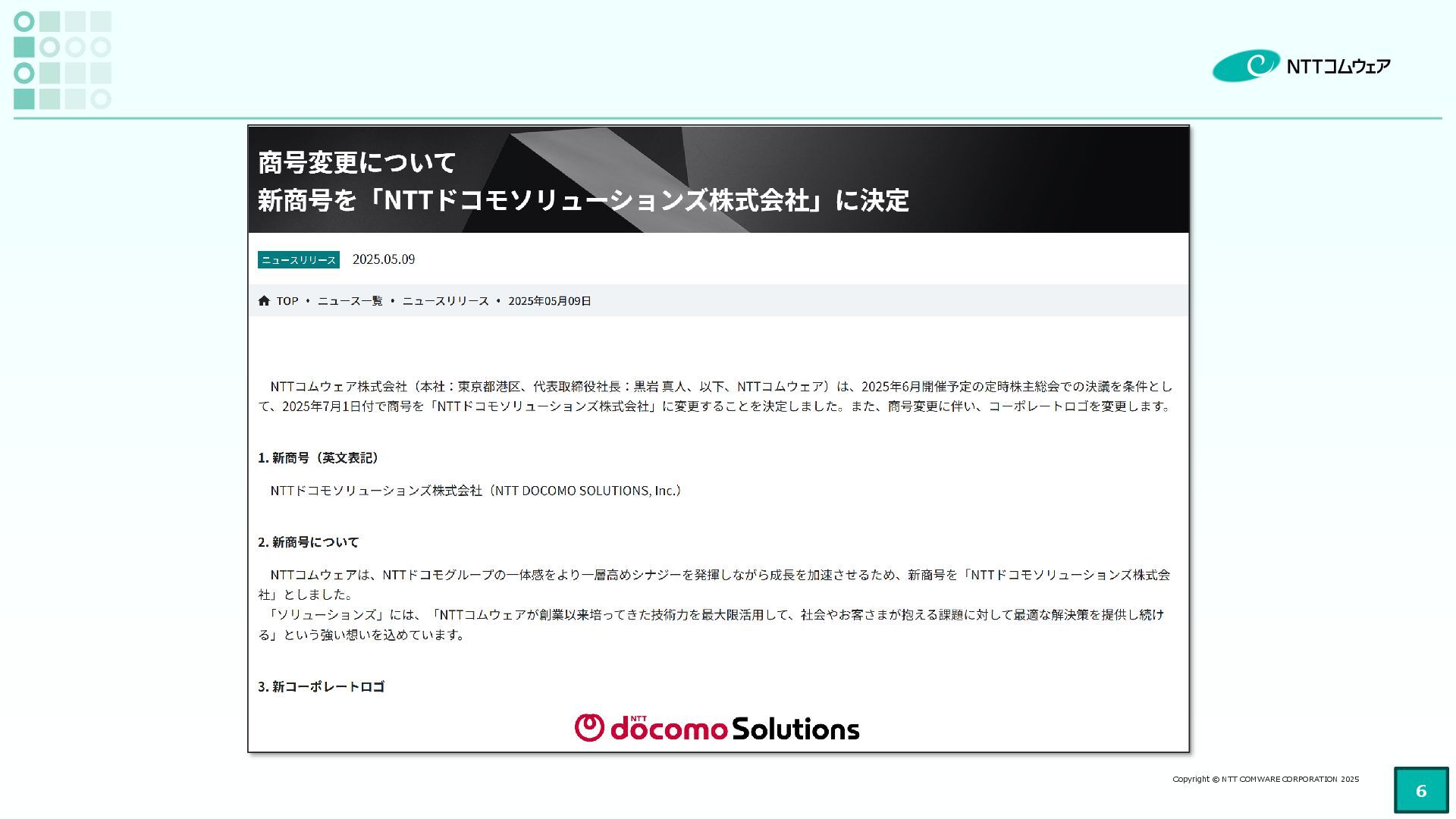
Task: Click the docomo Solutions logo
Action: [717, 728]
